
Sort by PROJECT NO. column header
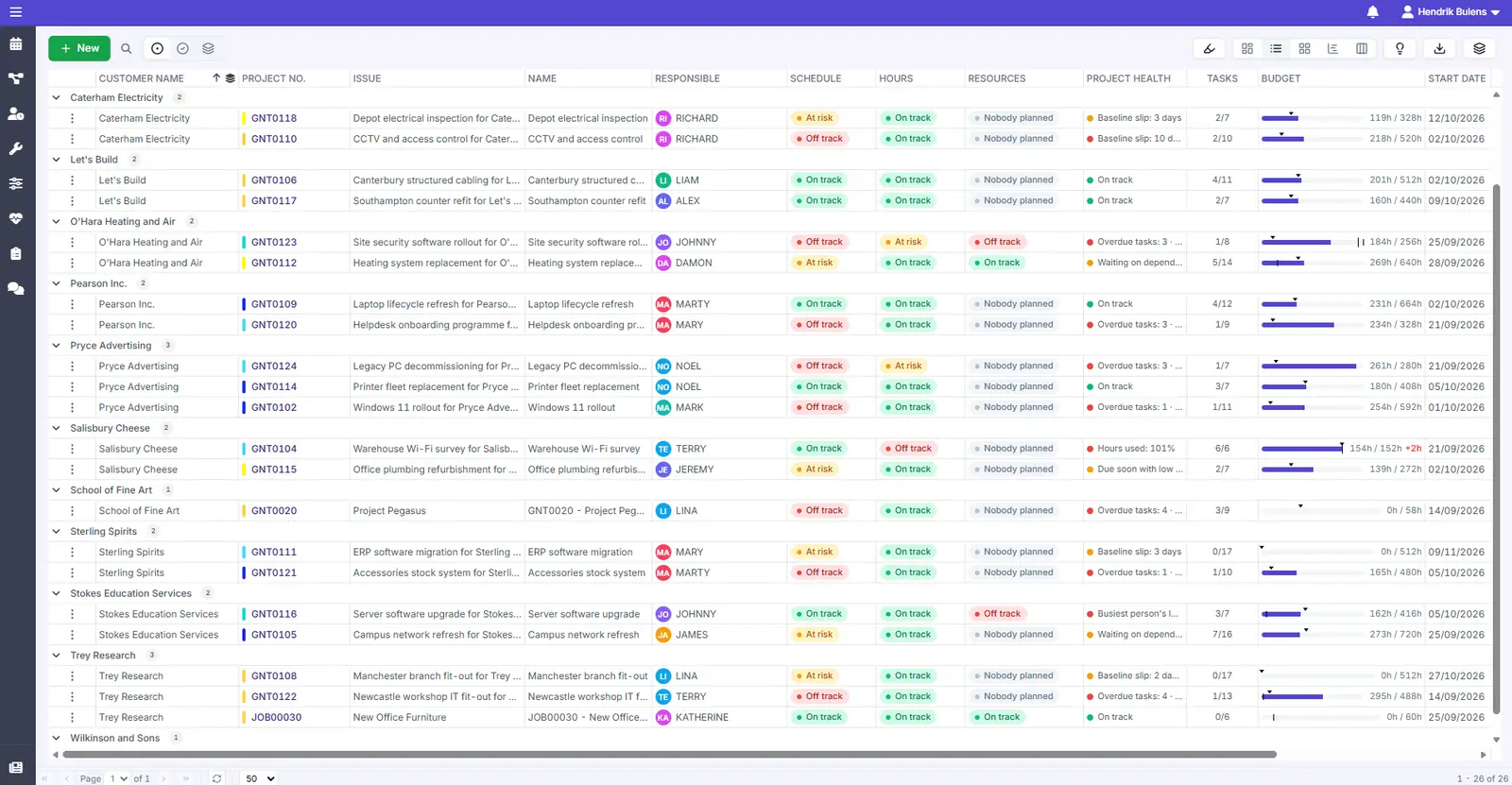(x=273, y=78)
